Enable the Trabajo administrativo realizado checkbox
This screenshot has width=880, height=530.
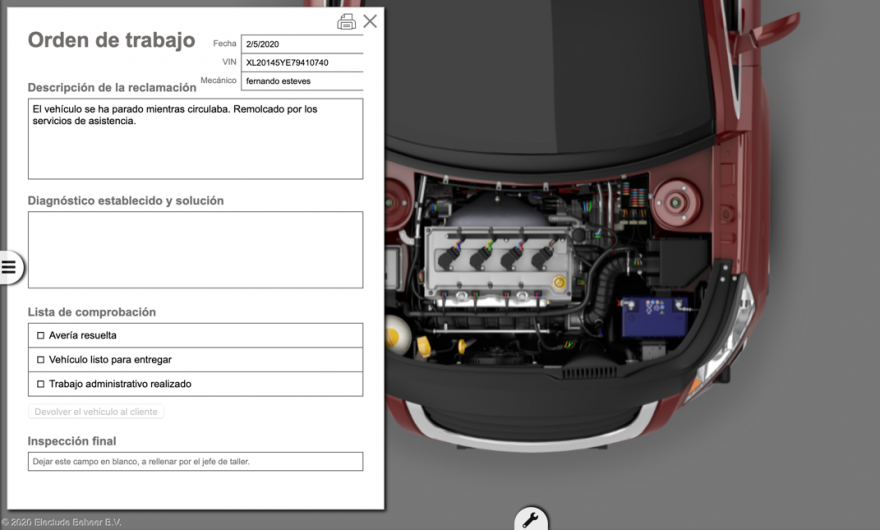pos(41,384)
